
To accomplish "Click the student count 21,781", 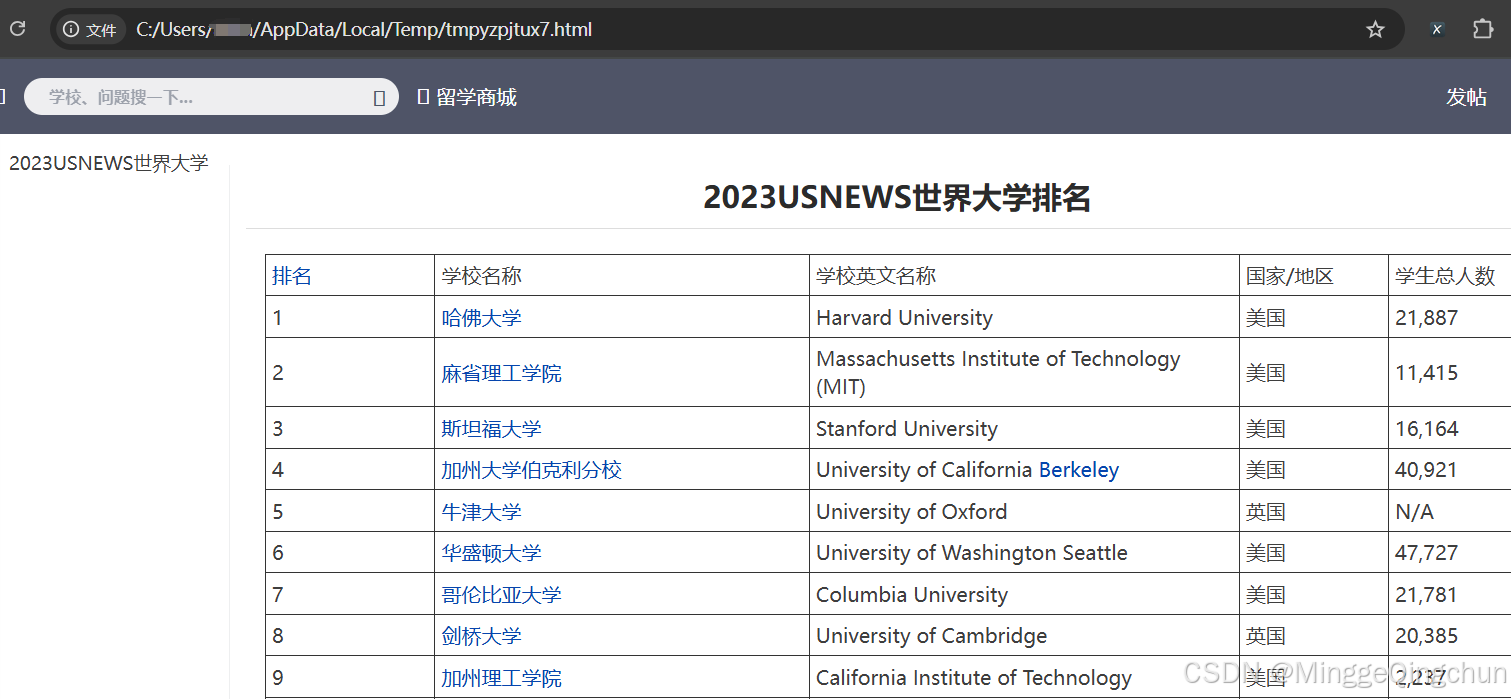I will click(1427, 595).
